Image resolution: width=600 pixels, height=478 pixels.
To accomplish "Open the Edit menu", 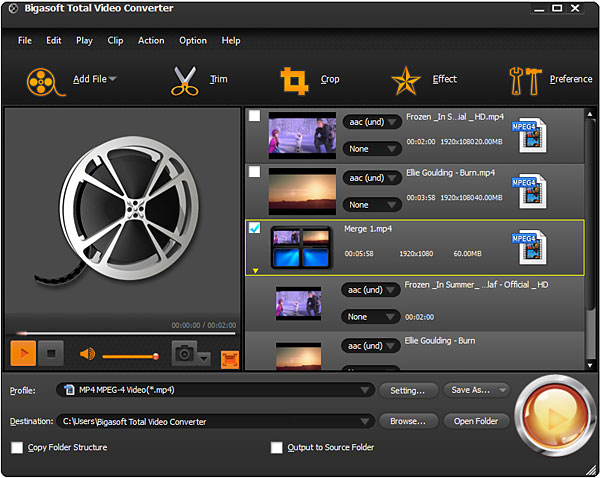I will 54,41.
